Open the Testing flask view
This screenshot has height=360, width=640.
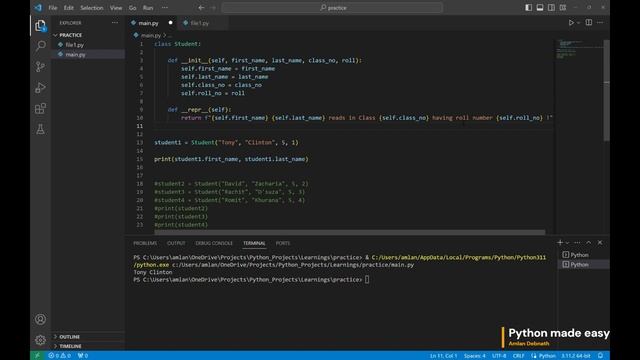coord(40,129)
